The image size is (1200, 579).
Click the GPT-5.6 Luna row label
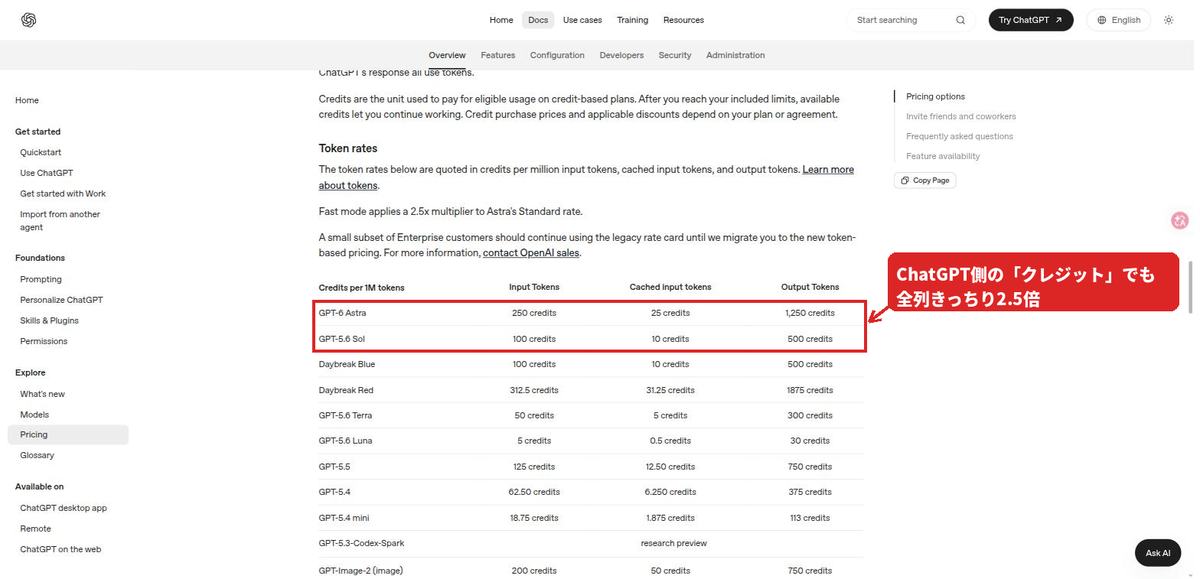(345, 441)
